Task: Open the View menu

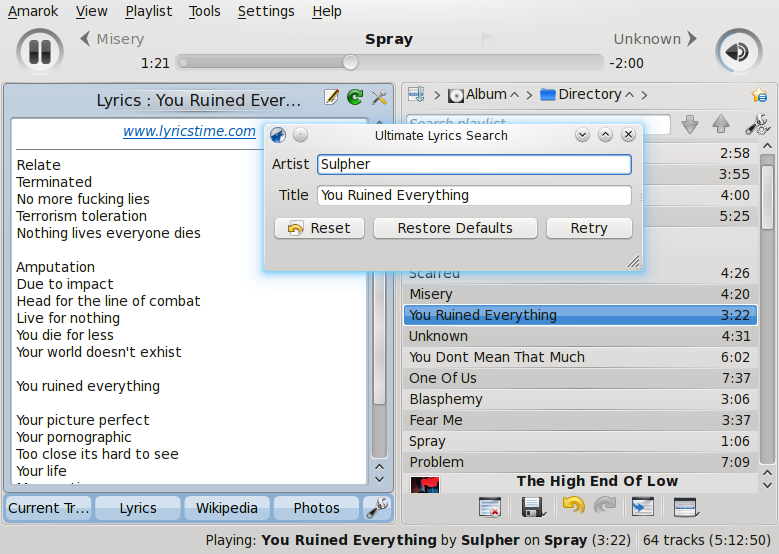Action: [91, 11]
